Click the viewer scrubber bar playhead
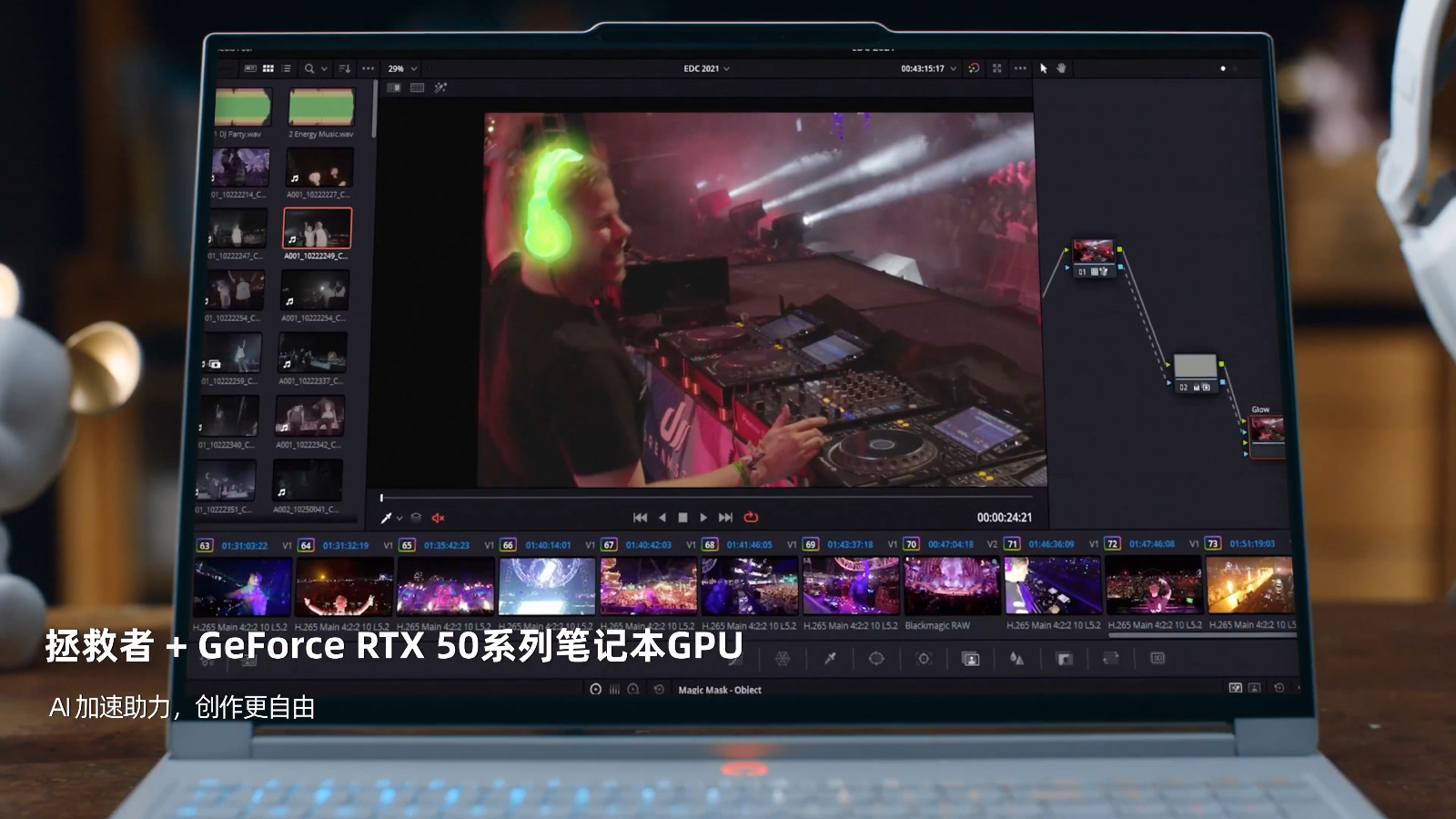Image resolution: width=1456 pixels, height=819 pixels. pyautogui.click(x=381, y=498)
